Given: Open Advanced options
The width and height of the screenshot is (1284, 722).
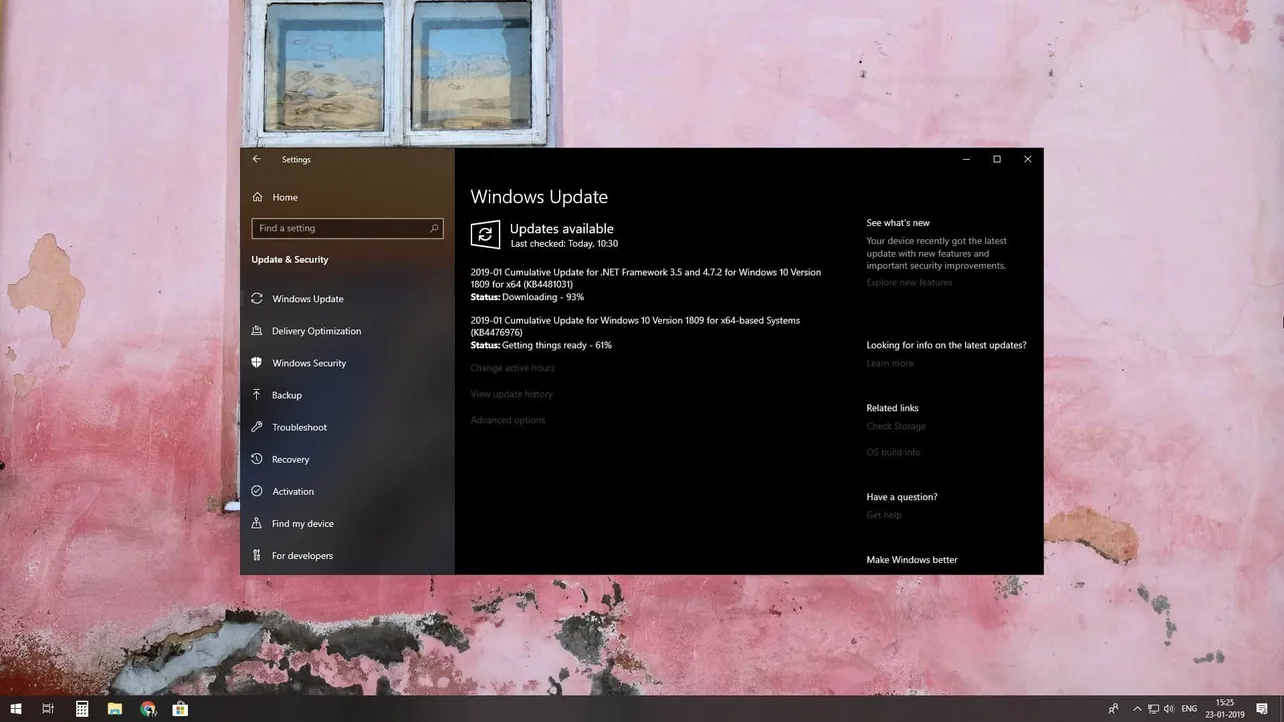Looking at the screenshot, I should [508, 420].
